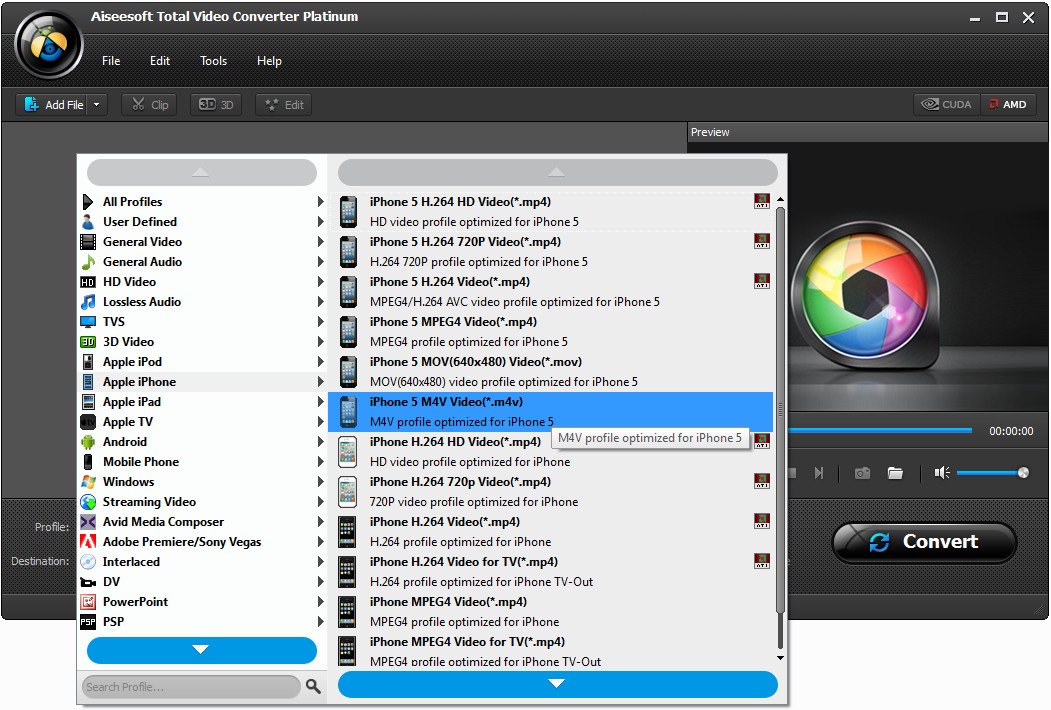Expand the HD Video submenu arrow
1051x710 pixels.
click(x=320, y=282)
